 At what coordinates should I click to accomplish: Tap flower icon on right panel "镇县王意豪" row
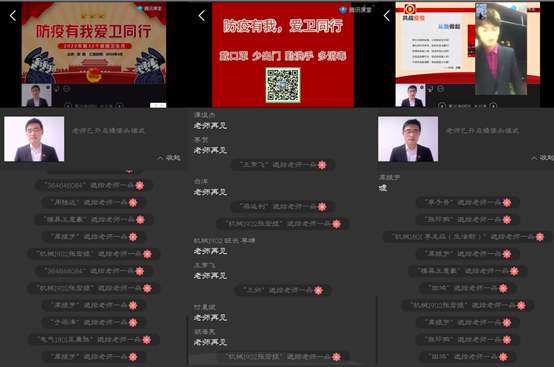pos(514,271)
